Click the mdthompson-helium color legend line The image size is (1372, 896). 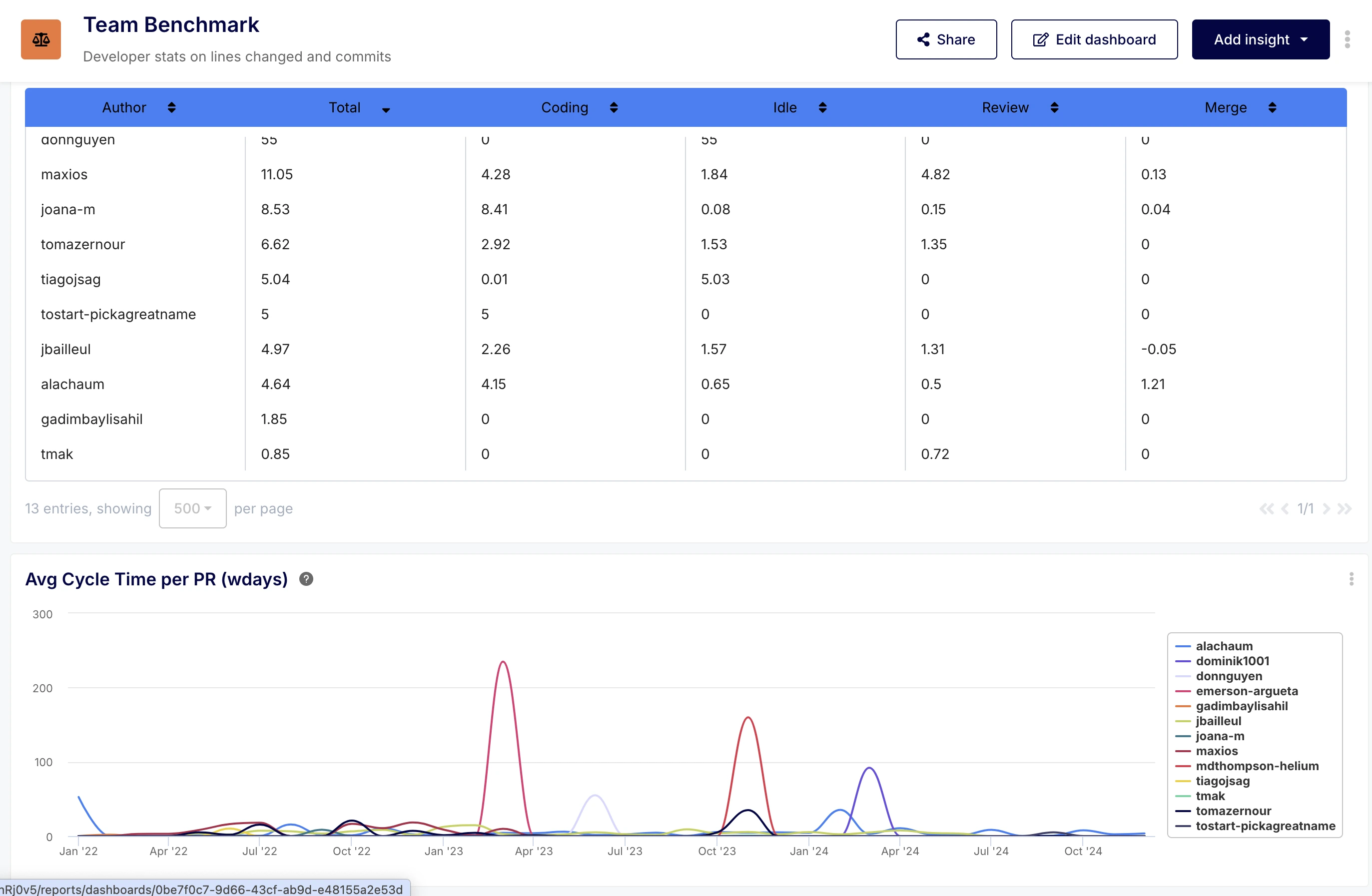pos(1183,766)
